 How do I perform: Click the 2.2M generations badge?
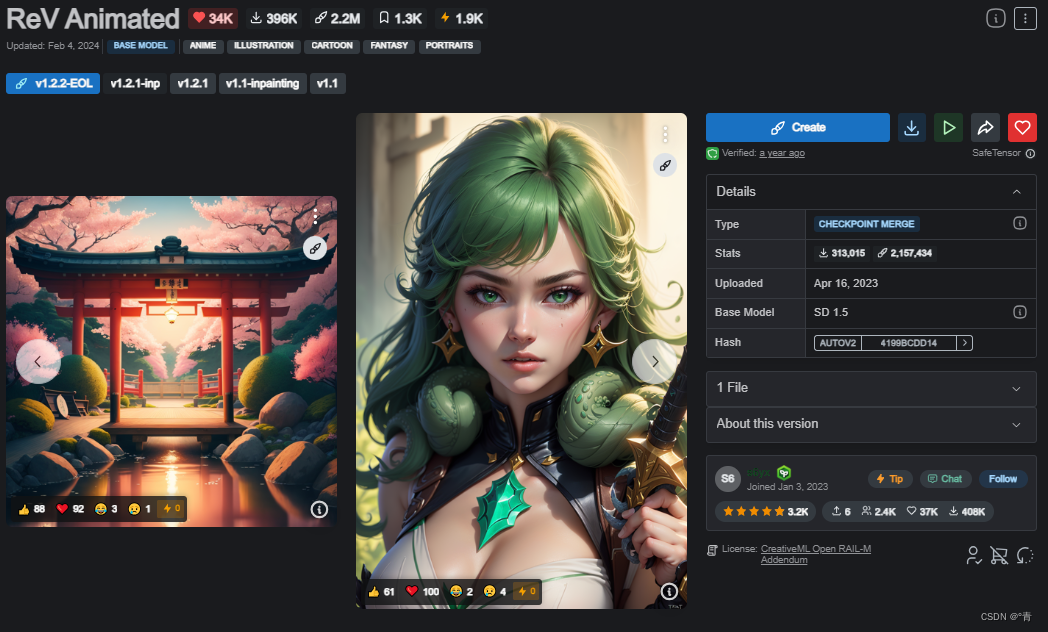(x=338, y=18)
